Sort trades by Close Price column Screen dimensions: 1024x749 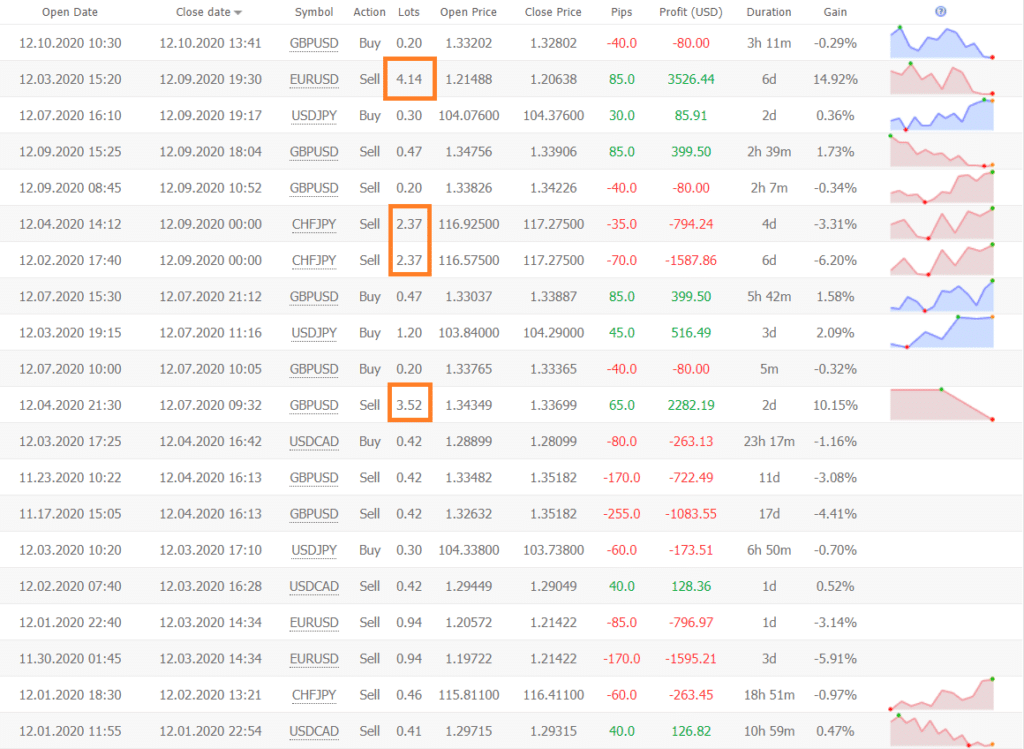(553, 12)
